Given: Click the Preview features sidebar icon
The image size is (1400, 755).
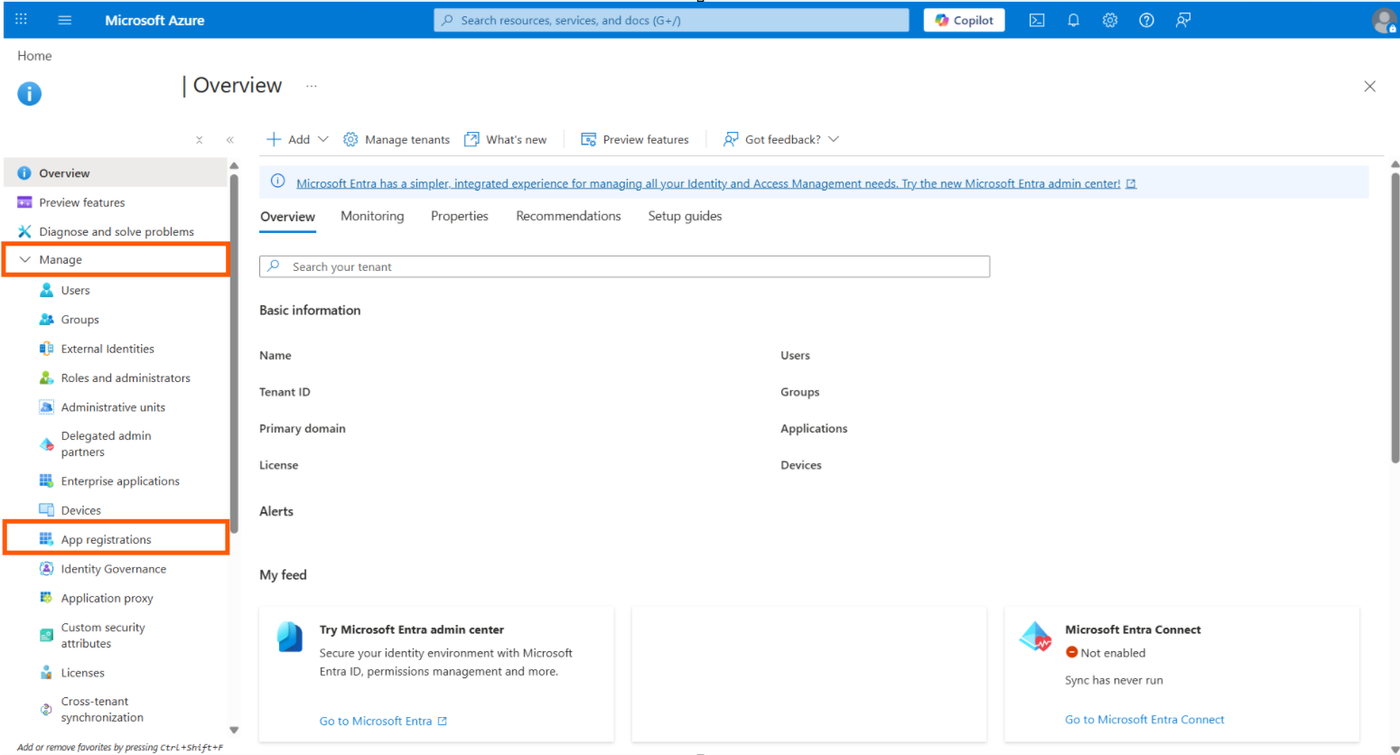Looking at the screenshot, I should [24, 202].
